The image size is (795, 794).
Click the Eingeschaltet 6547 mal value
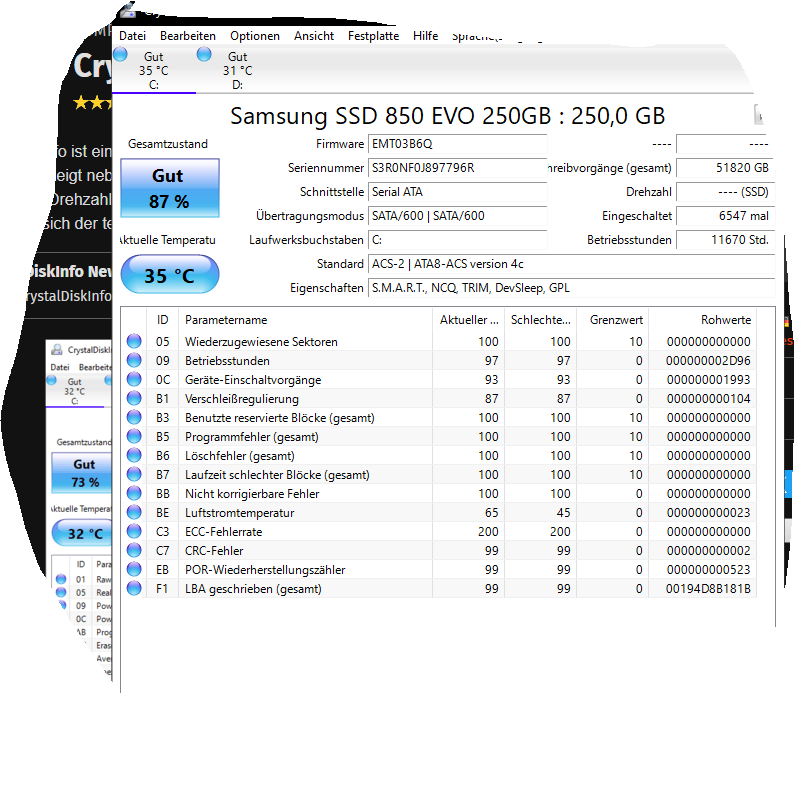tap(726, 216)
